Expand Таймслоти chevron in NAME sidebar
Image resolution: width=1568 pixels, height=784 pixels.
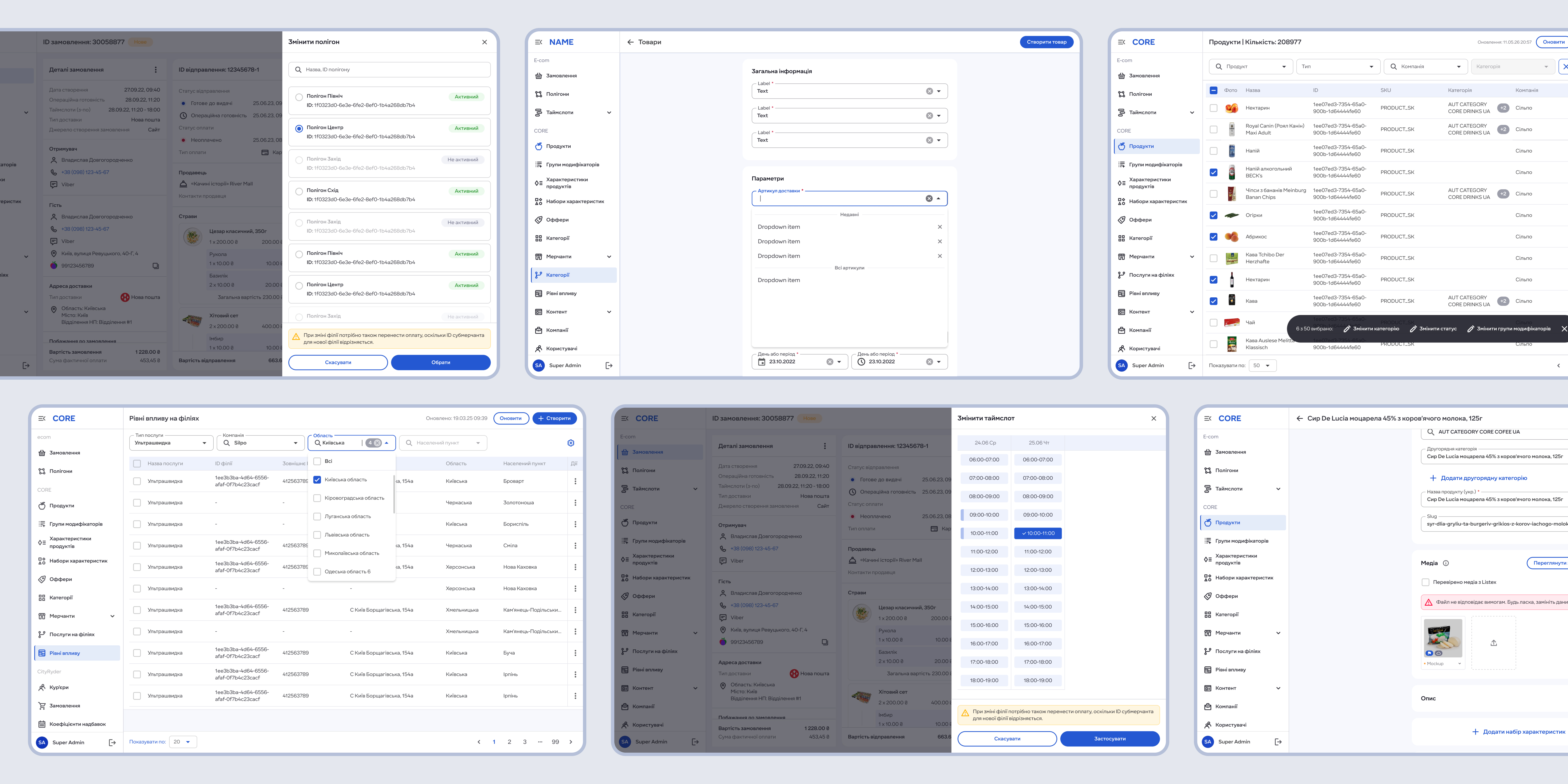(x=609, y=113)
